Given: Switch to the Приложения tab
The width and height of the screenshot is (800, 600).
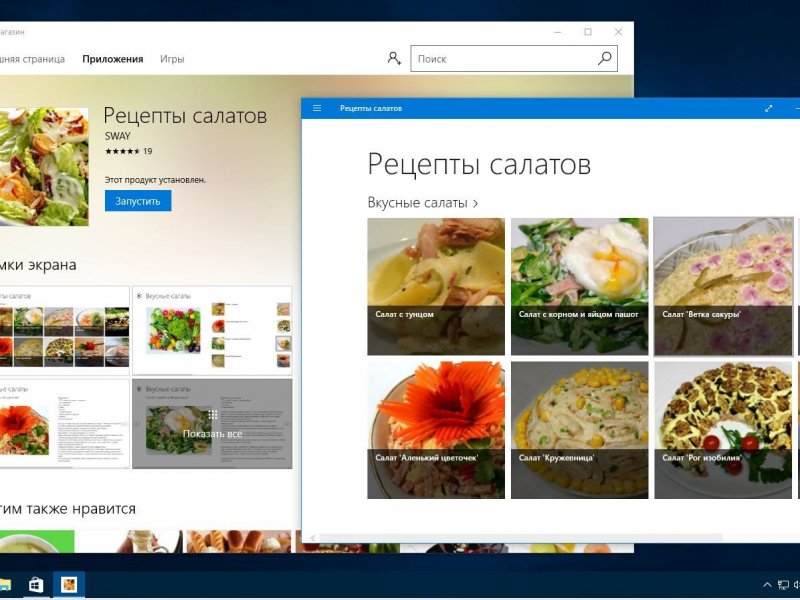Looking at the screenshot, I should (113, 59).
